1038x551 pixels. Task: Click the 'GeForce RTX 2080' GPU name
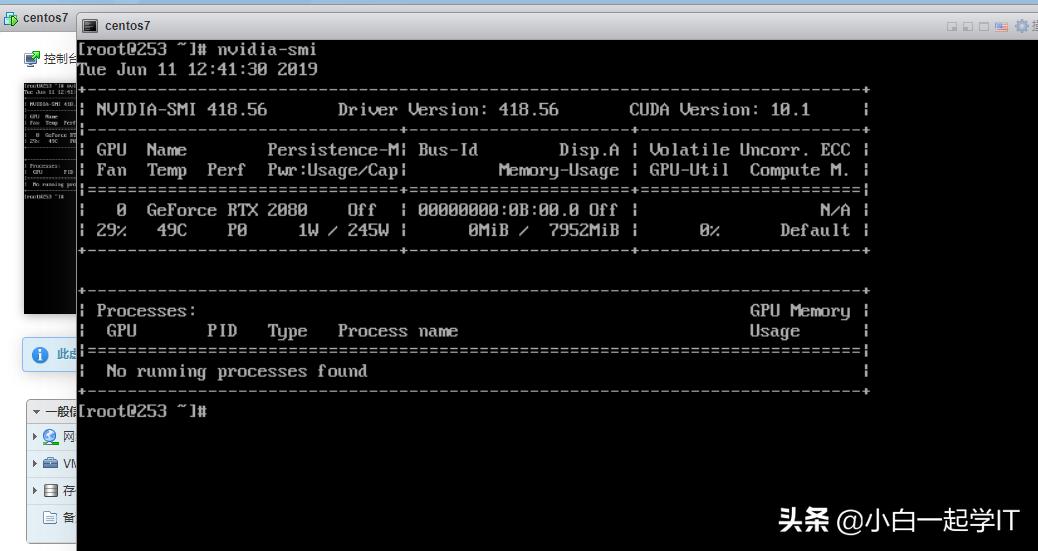pyautogui.click(x=227, y=211)
